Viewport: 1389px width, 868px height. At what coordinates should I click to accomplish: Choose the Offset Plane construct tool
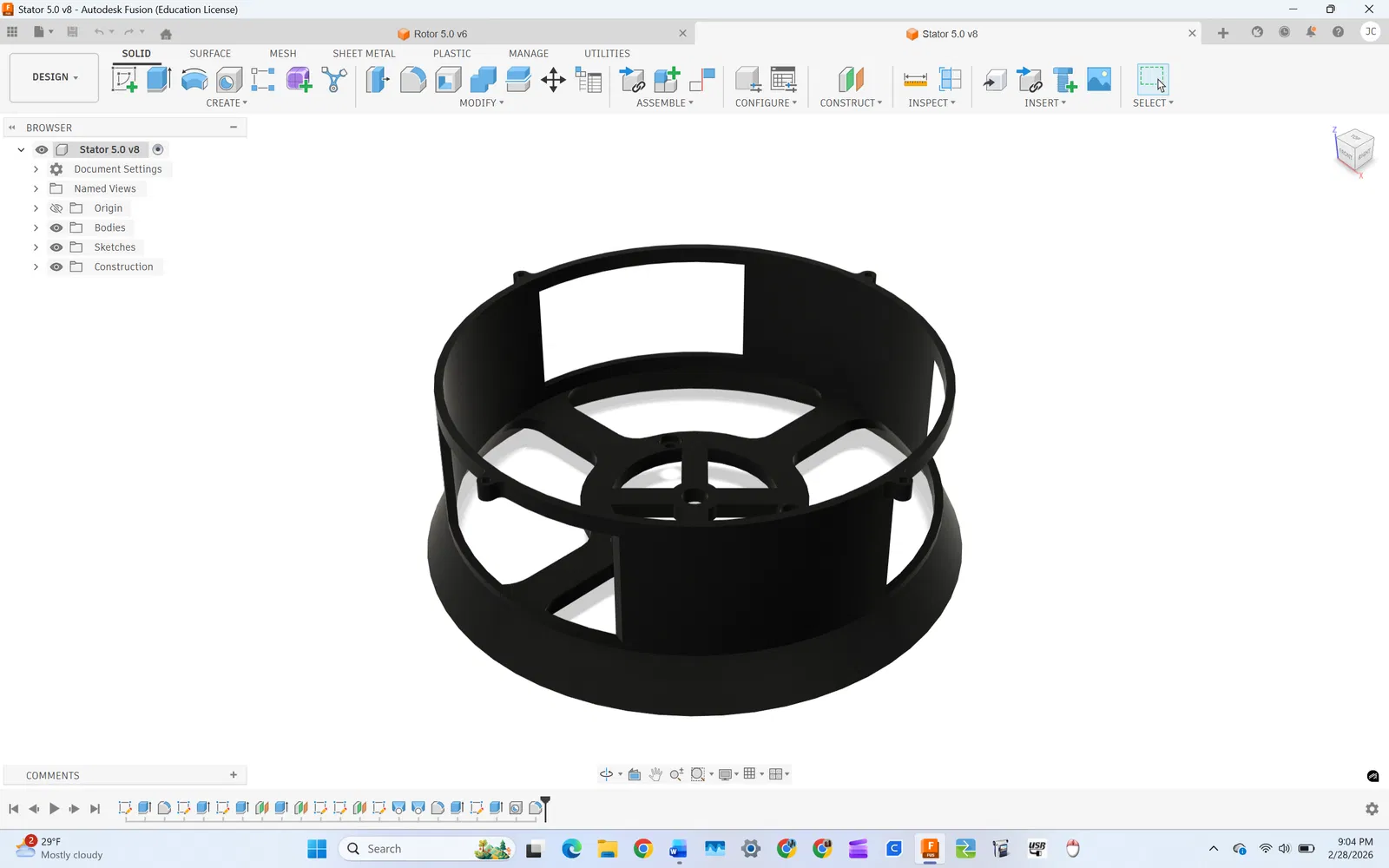(x=851, y=80)
